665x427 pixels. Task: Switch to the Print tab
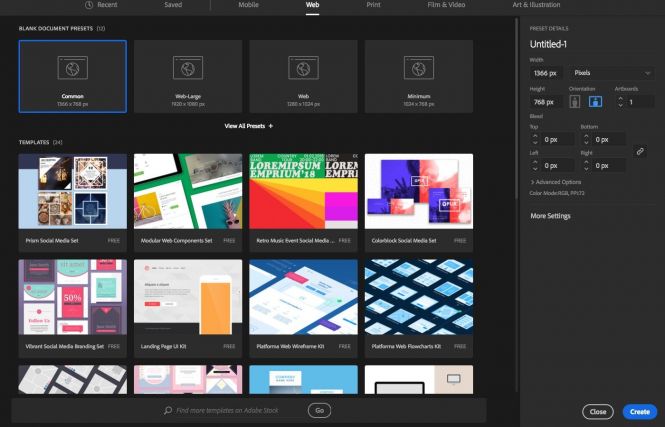point(373,5)
